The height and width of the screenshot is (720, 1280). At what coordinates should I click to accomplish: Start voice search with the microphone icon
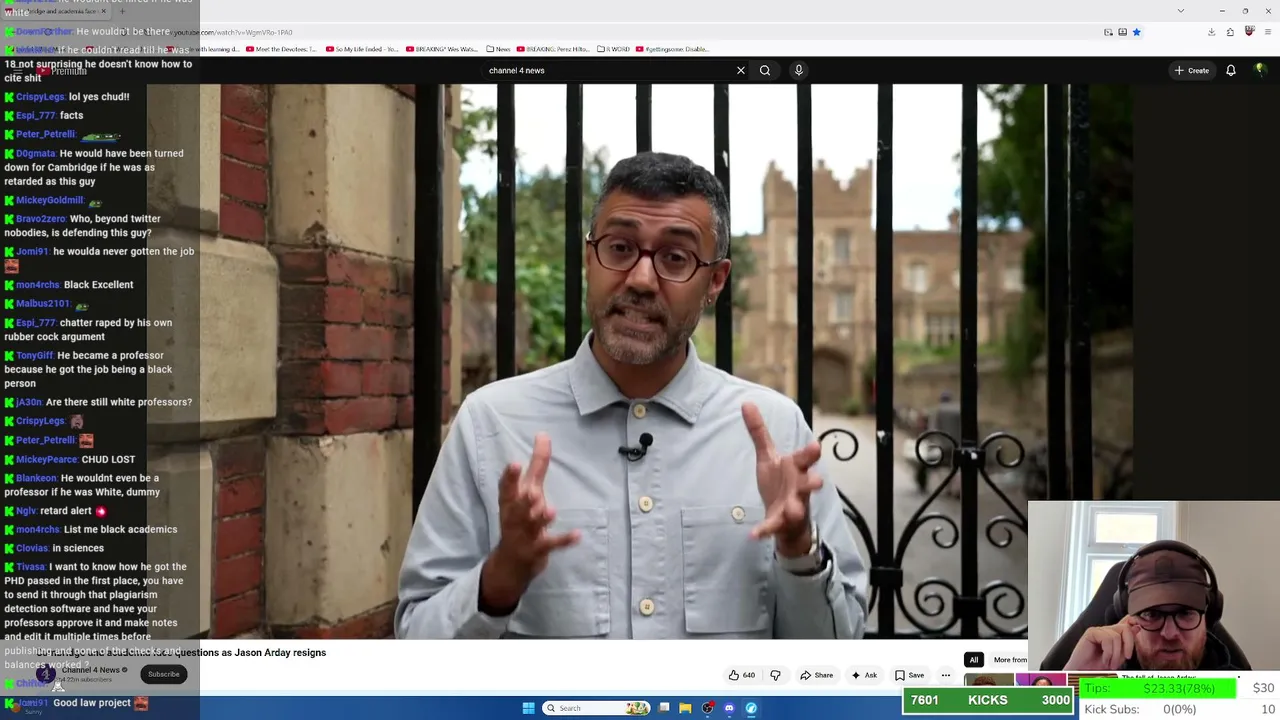click(x=798, y=70)
